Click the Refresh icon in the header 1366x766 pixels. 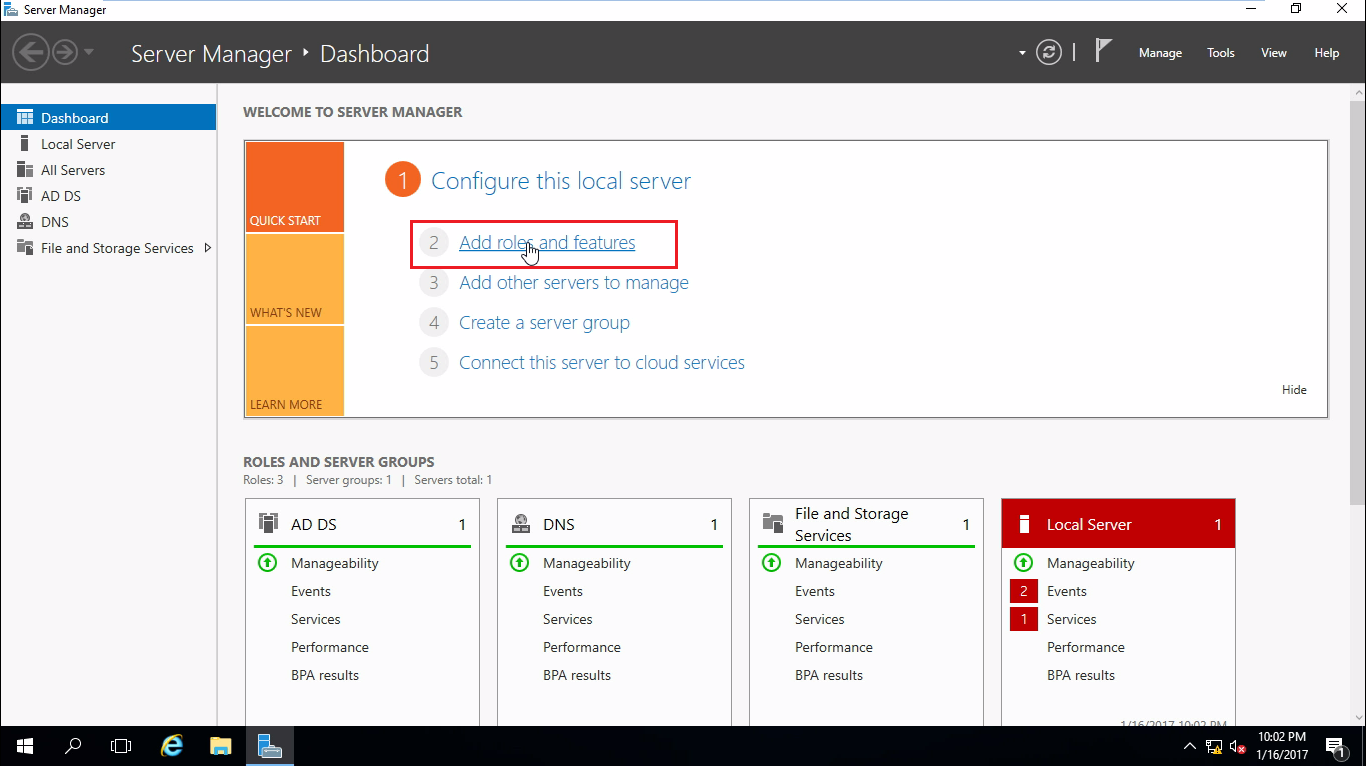coord(1049,53)
